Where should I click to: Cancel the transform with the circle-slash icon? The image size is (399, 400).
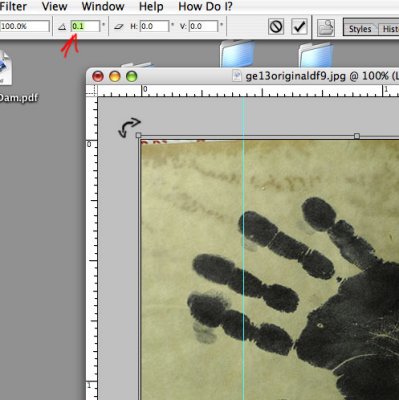[276, 27]
